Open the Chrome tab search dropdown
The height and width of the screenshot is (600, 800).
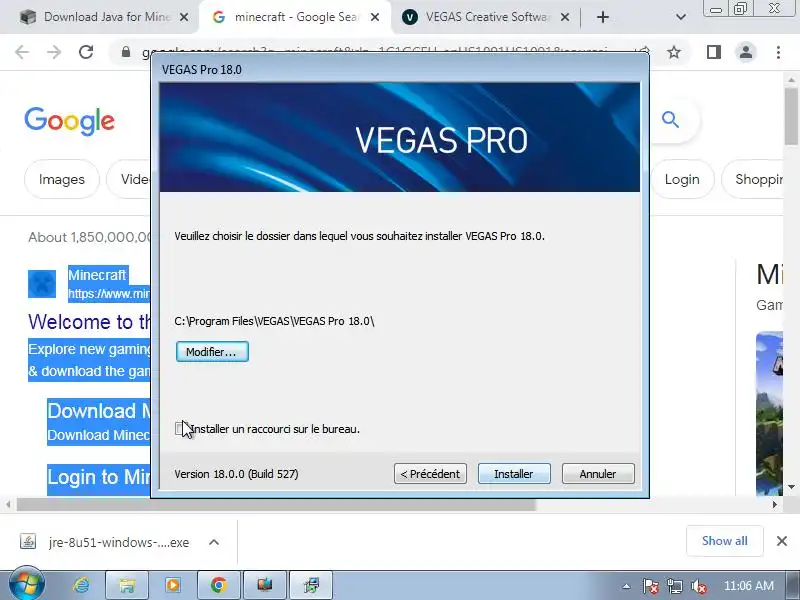pos(681,17)
